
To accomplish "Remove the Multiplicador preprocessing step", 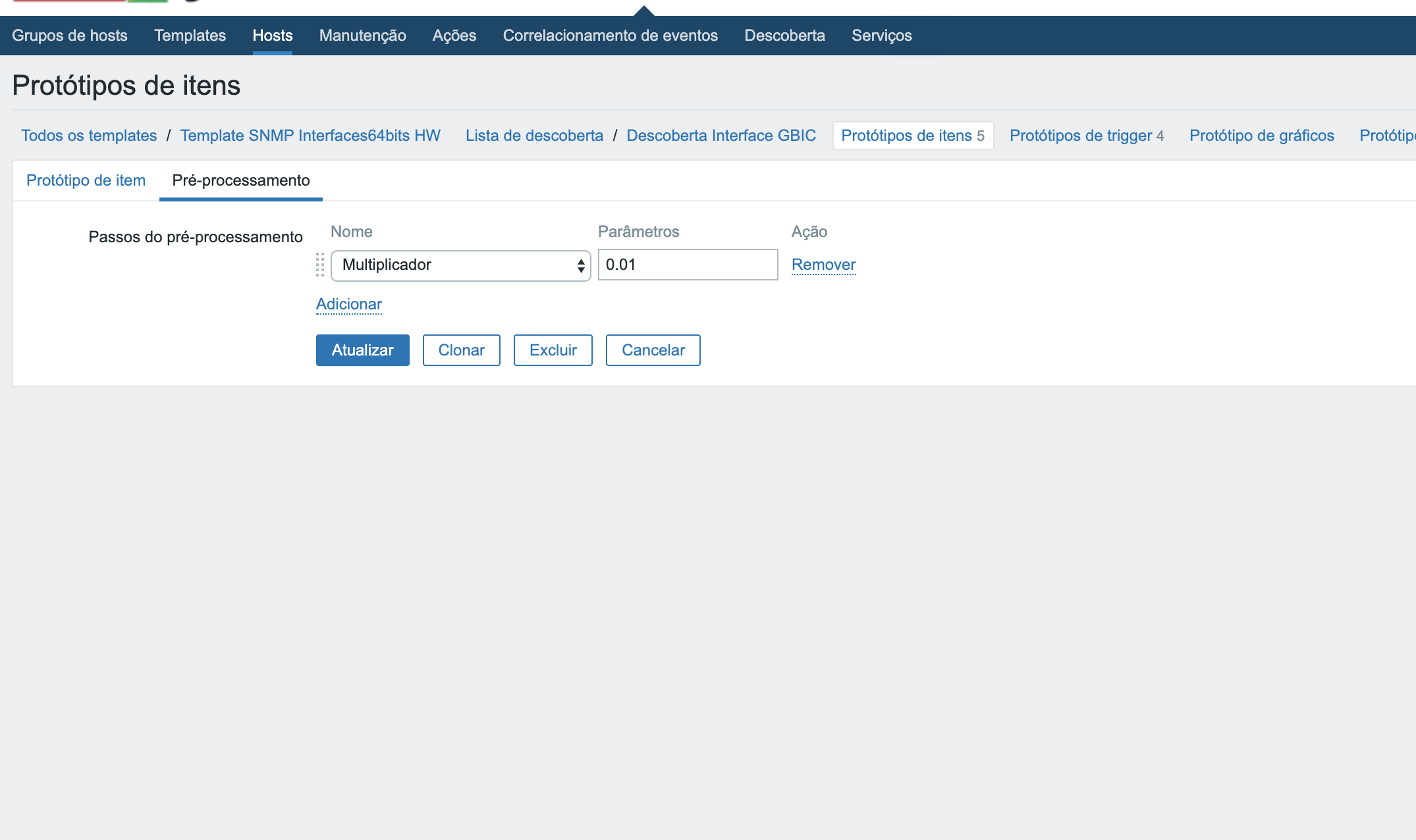I will 823,265.
